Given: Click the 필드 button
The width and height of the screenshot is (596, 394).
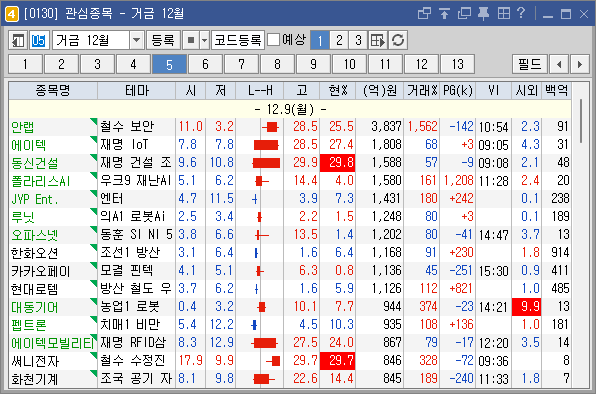Looking at the screenshot, I should point(529,64).
